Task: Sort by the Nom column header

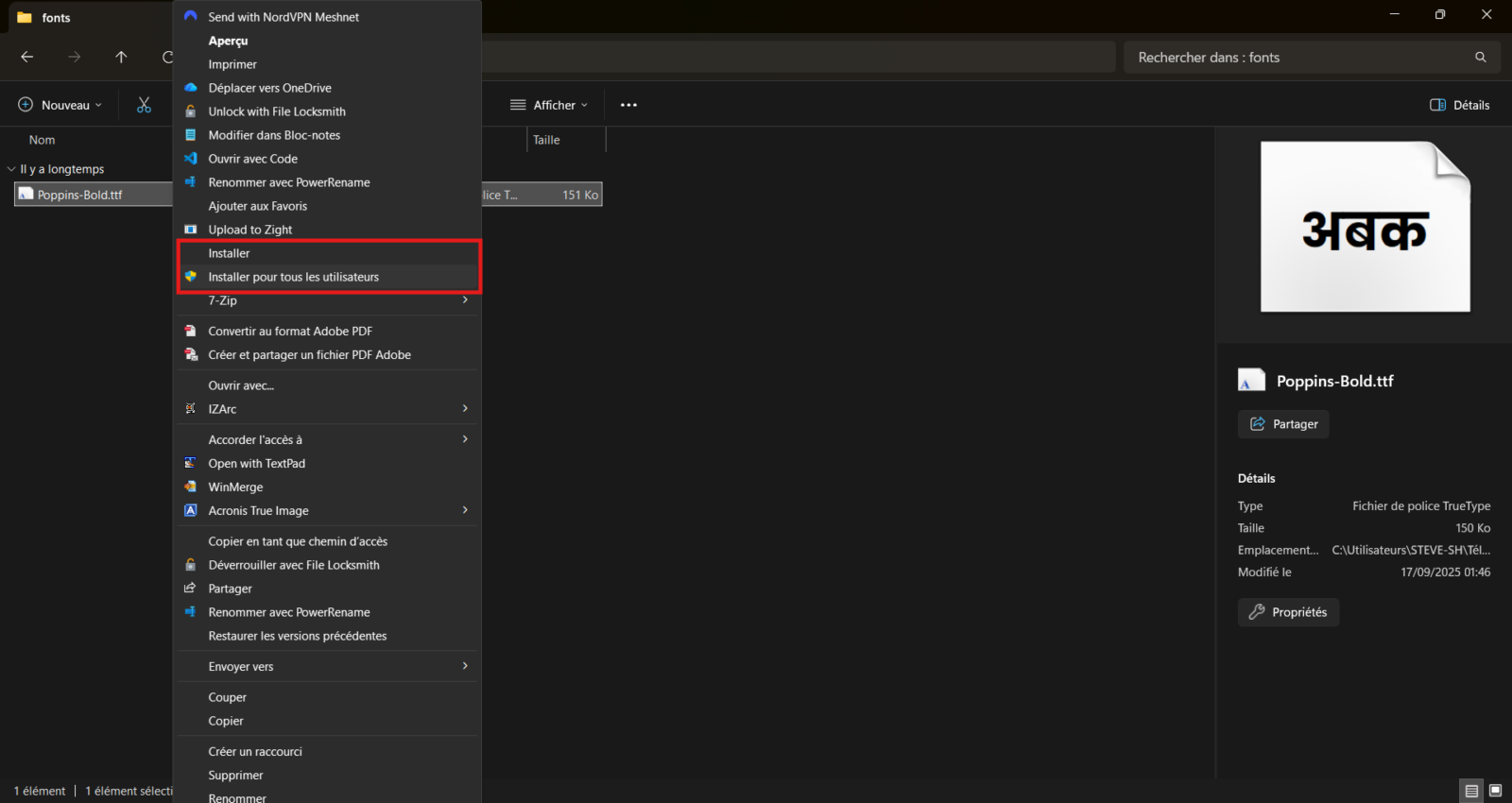Action: tap(42, 140)
